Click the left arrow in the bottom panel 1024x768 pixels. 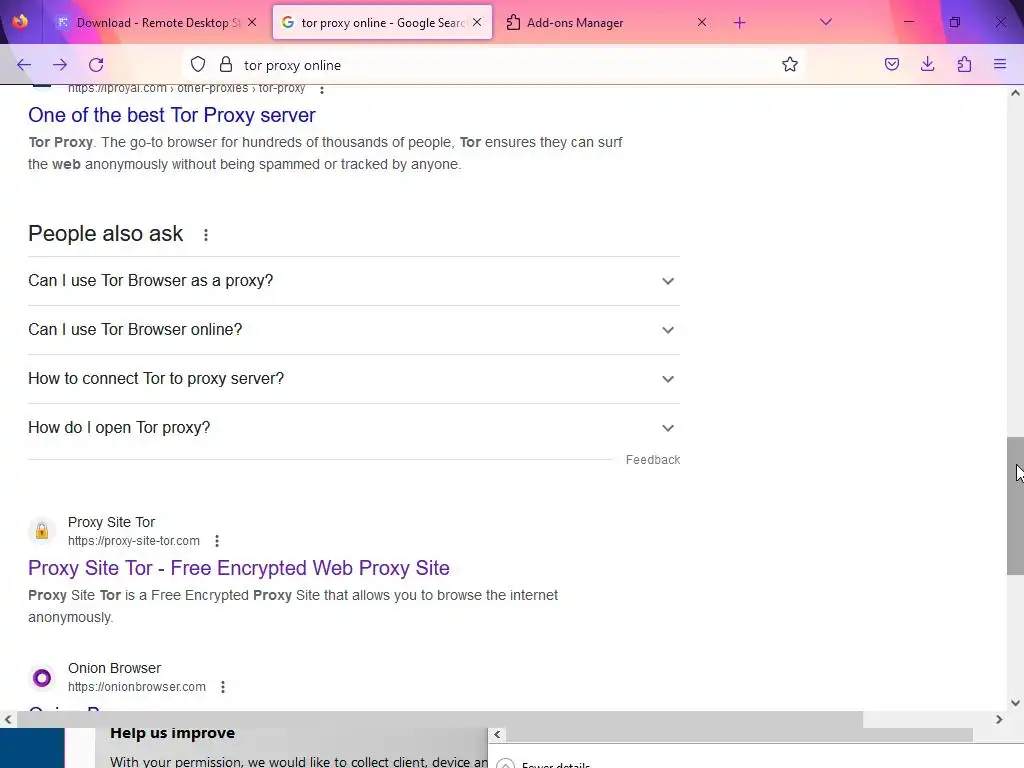coord(498,735)
